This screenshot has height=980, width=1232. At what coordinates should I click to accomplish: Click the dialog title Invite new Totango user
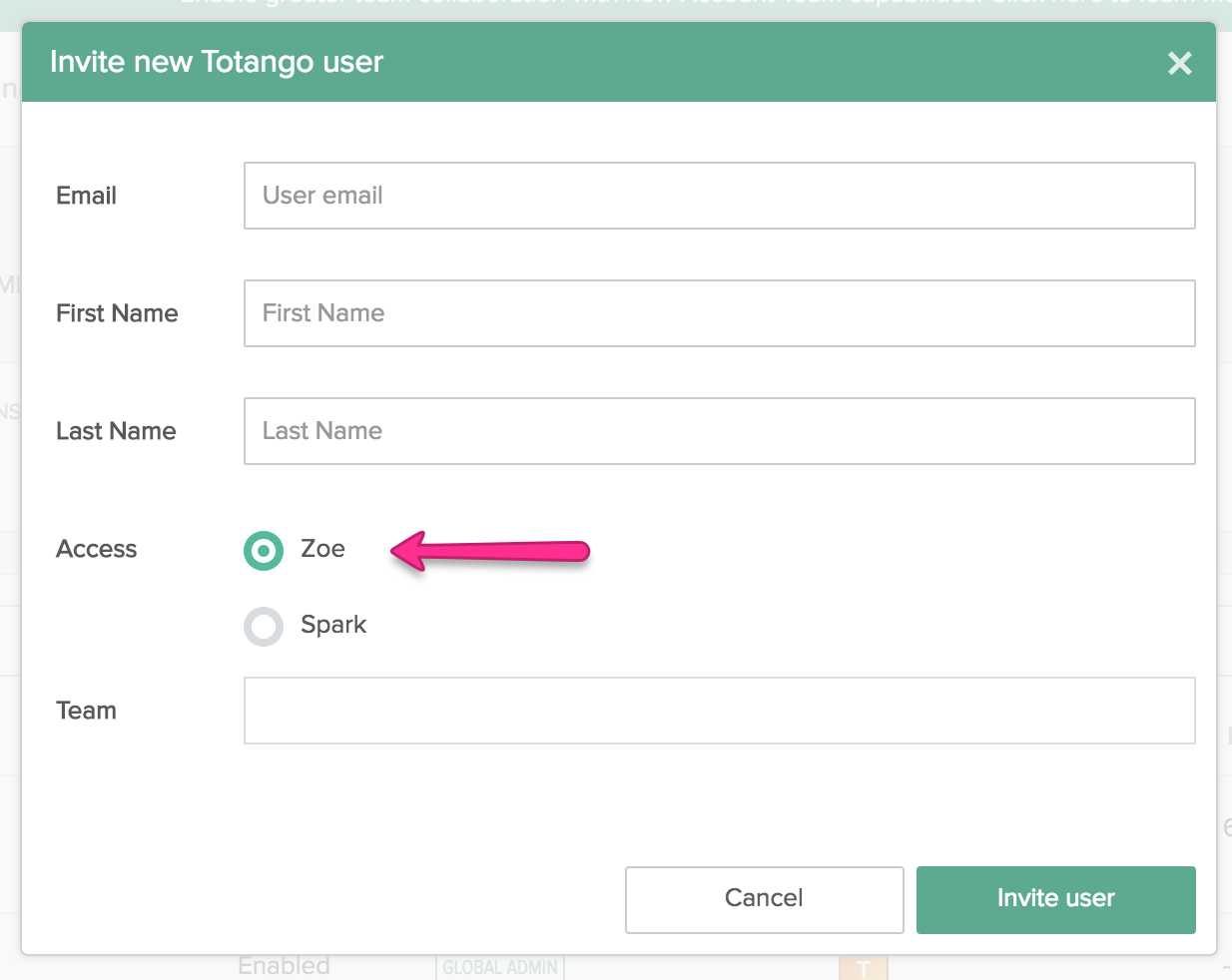click(217, 62)
